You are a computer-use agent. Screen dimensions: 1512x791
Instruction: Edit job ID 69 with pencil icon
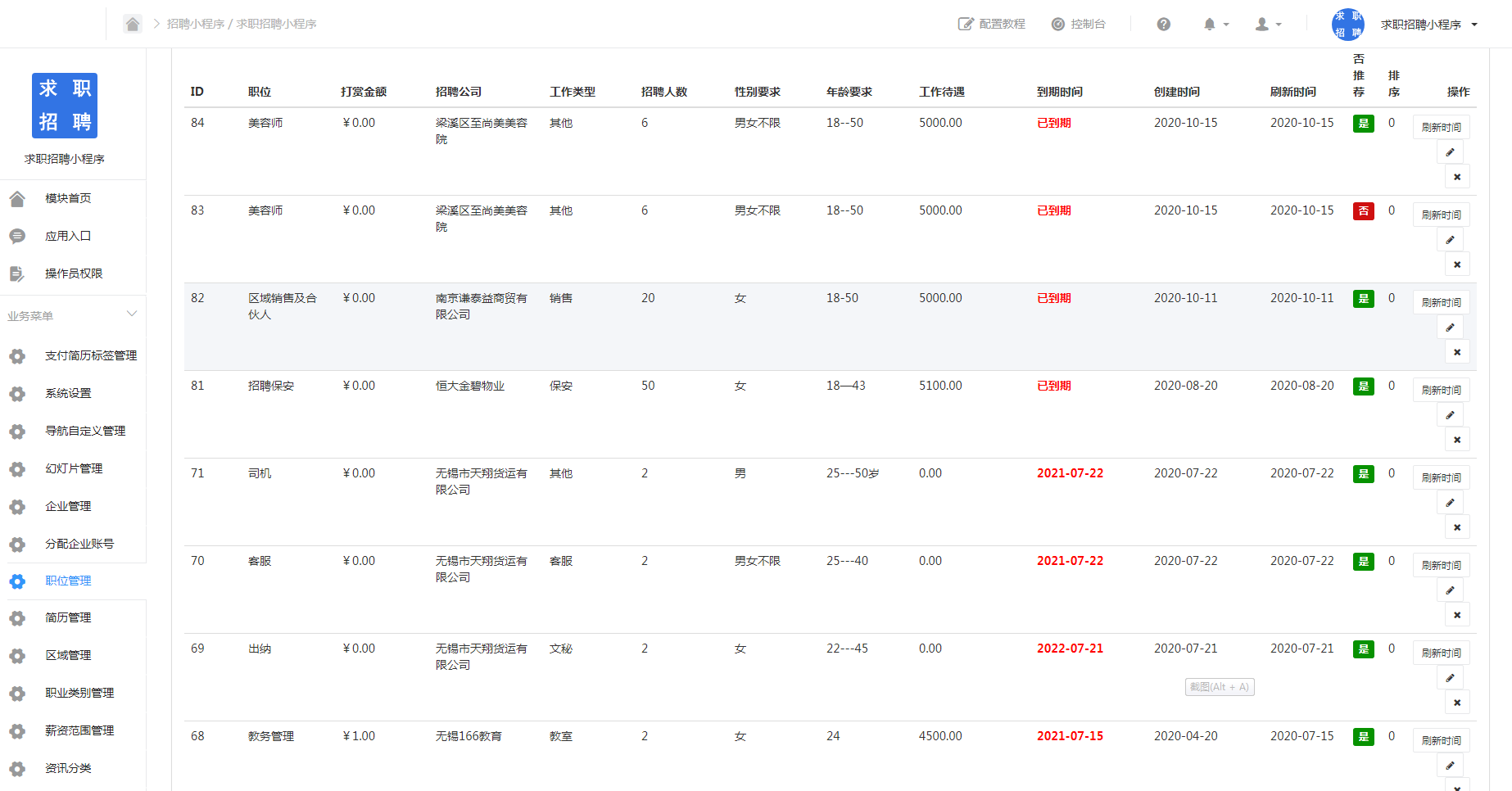[1450, 678]
